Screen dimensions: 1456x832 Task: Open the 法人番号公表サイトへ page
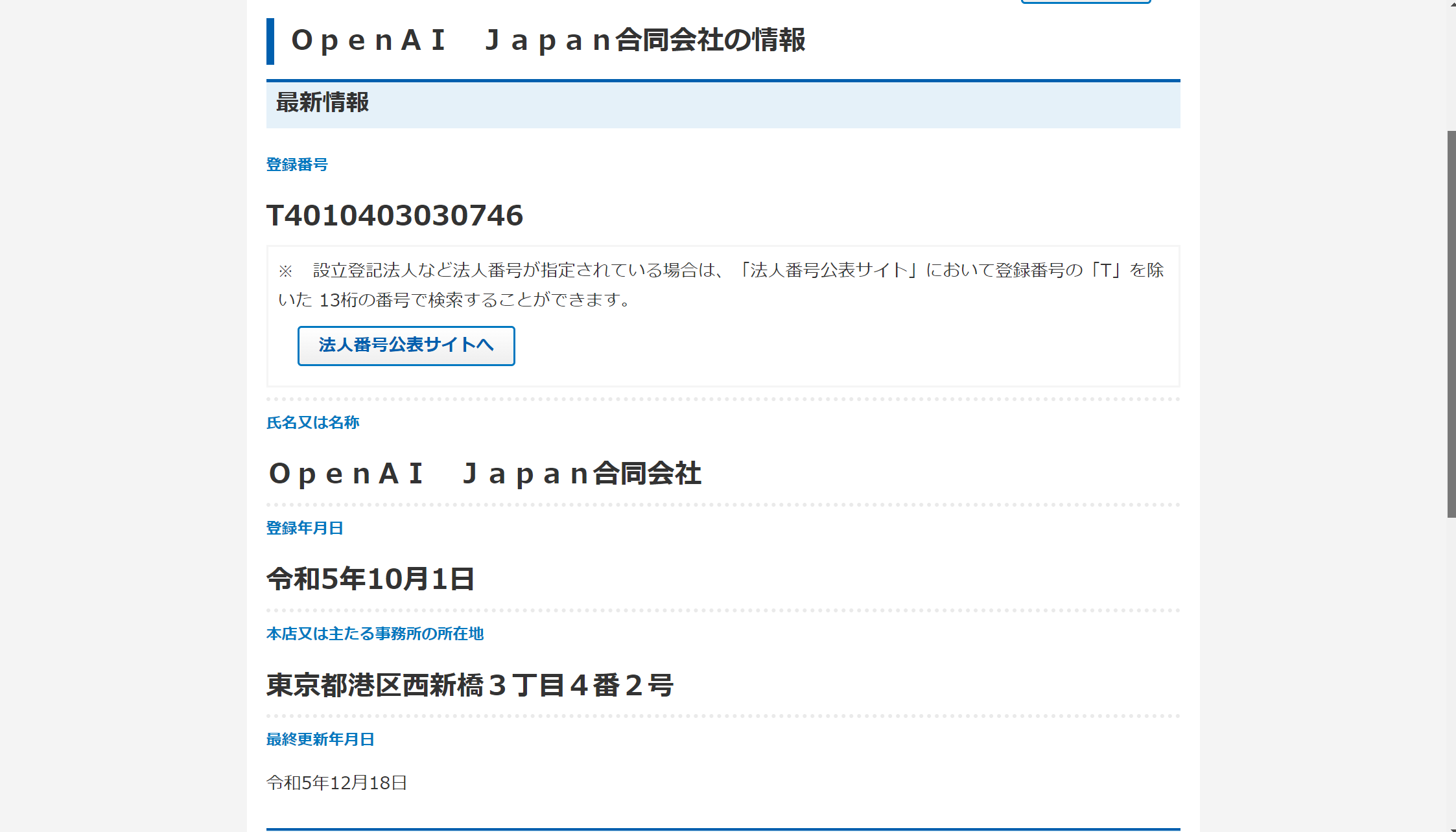coord(406,345)
